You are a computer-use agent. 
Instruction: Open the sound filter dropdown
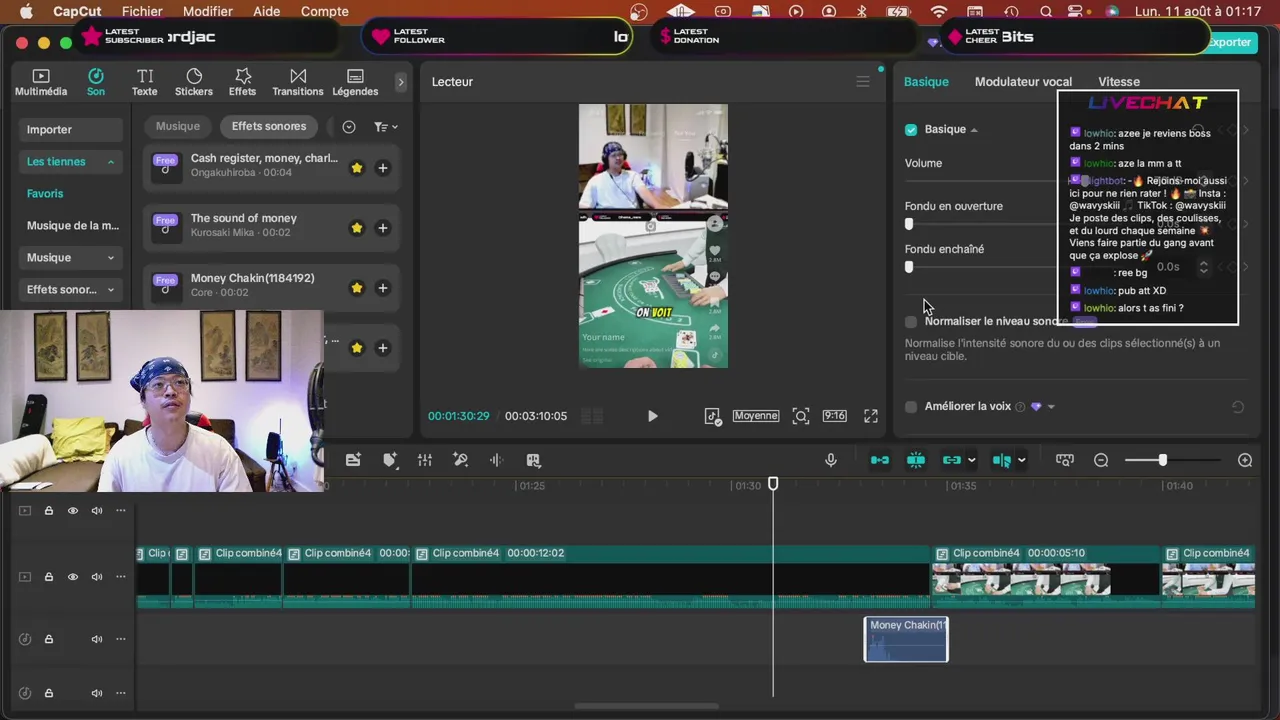pyautogui.click(x=385, y=127)
